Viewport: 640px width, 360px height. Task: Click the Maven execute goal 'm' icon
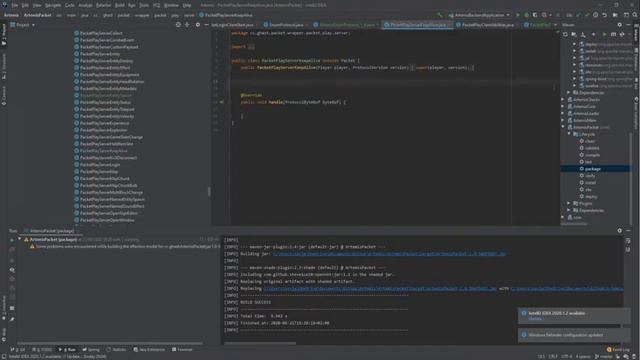pyautogui.click(x=613, y=35)
